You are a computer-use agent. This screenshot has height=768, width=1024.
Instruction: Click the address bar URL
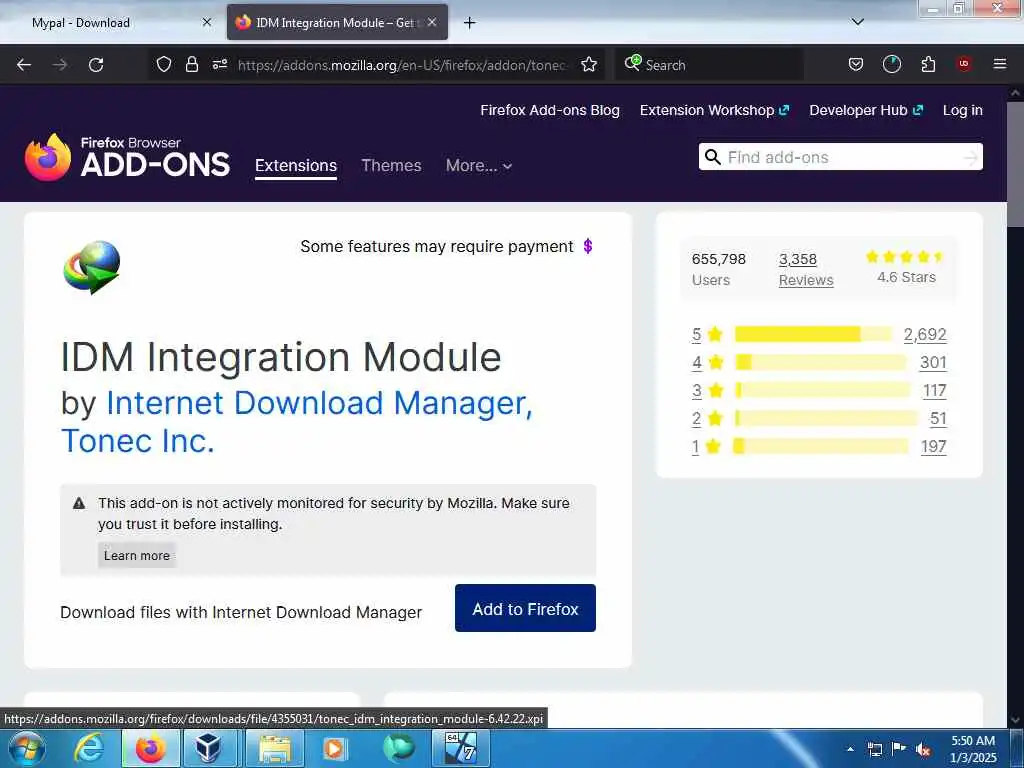click(402, 65)
